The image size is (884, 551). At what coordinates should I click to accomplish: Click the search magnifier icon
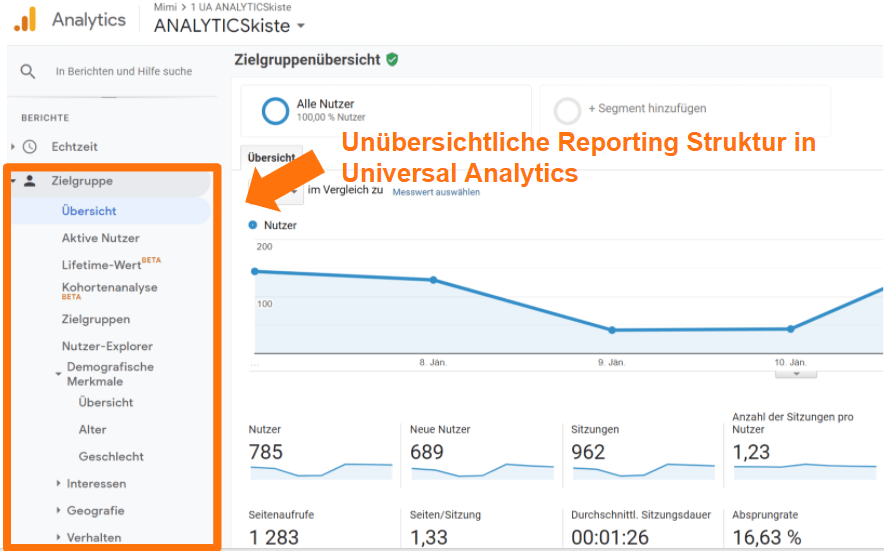click(x=28, y=72)
